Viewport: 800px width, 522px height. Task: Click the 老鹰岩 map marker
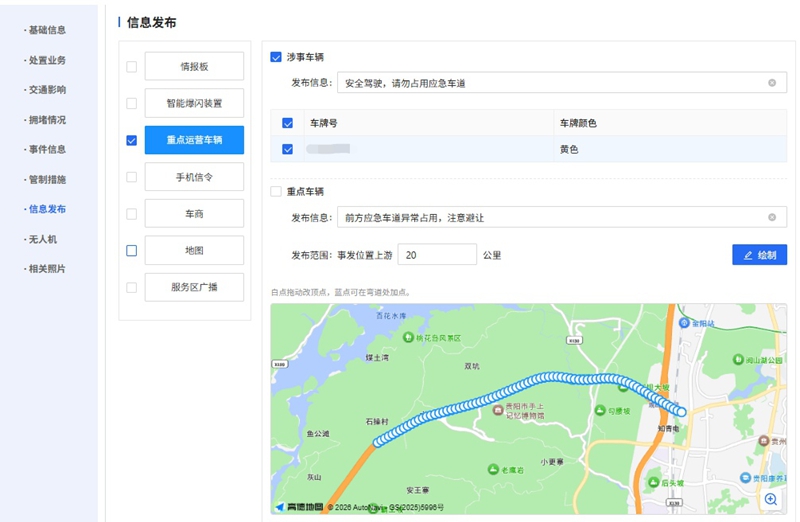[493, 469]
